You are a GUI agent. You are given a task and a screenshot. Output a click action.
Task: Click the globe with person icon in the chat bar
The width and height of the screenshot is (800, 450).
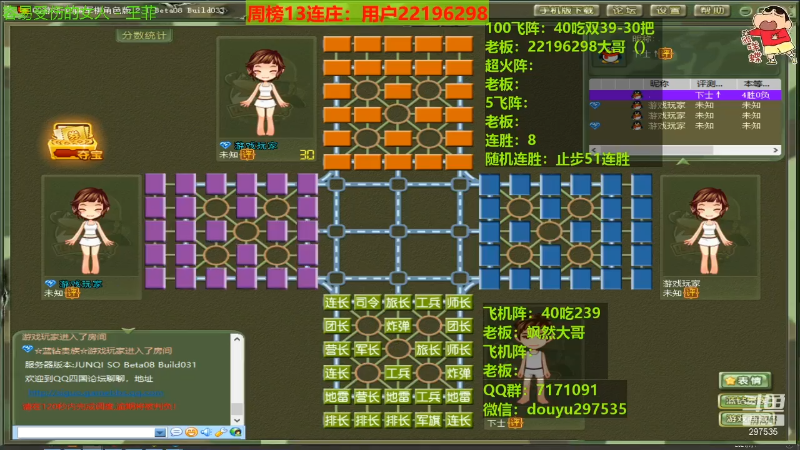(235, 432)
